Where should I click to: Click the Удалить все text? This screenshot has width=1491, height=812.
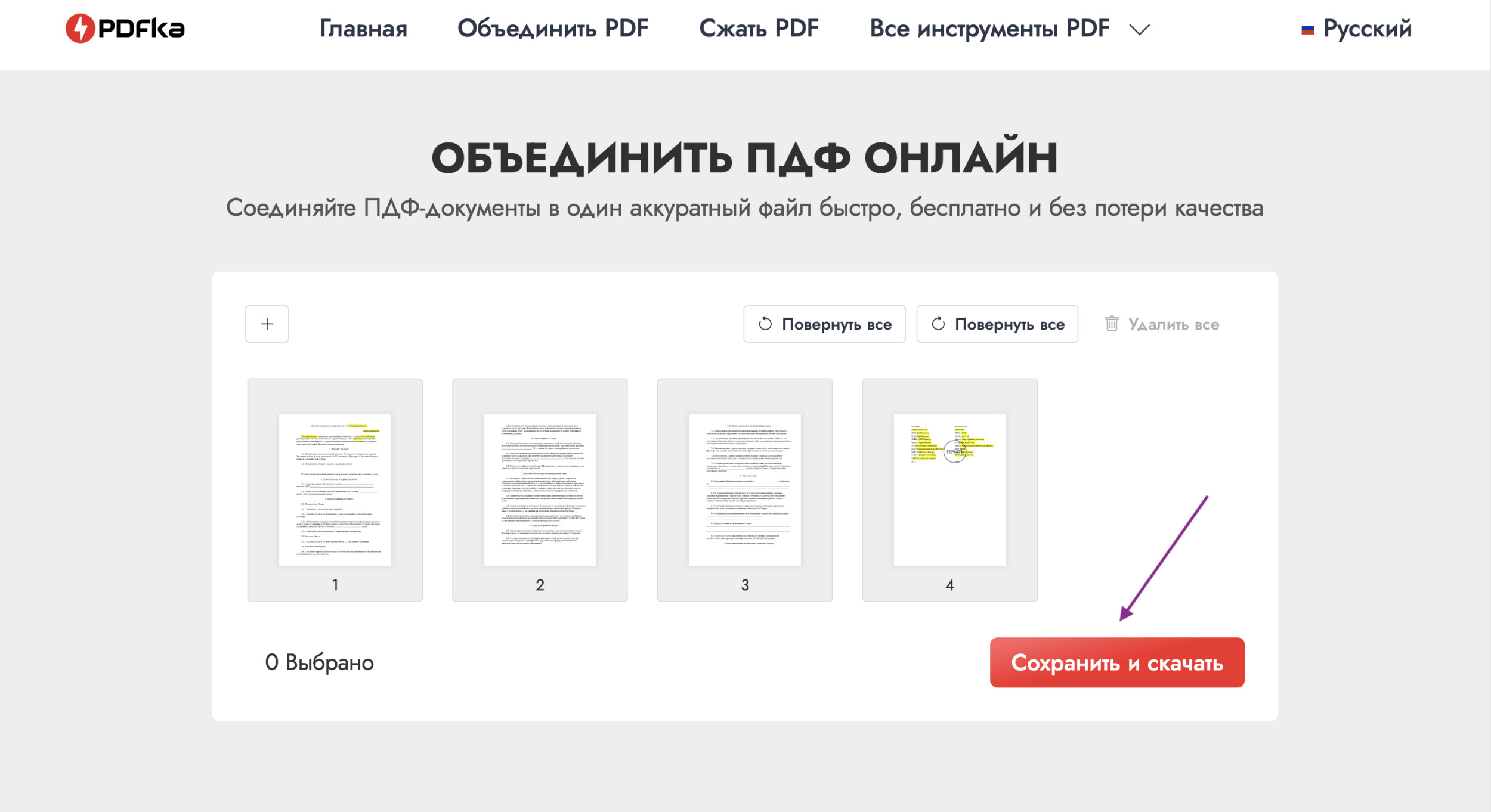(x=1173, y=324)
